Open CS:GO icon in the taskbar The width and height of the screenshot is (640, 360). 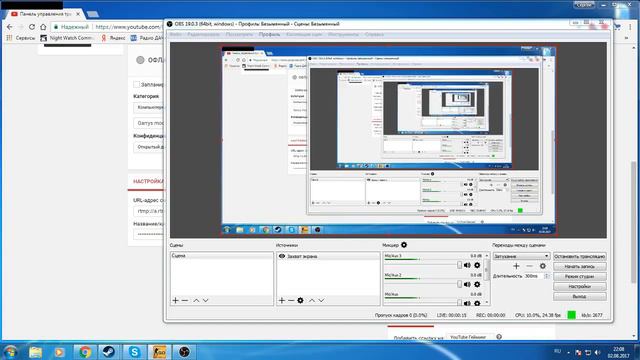point(159,352)
